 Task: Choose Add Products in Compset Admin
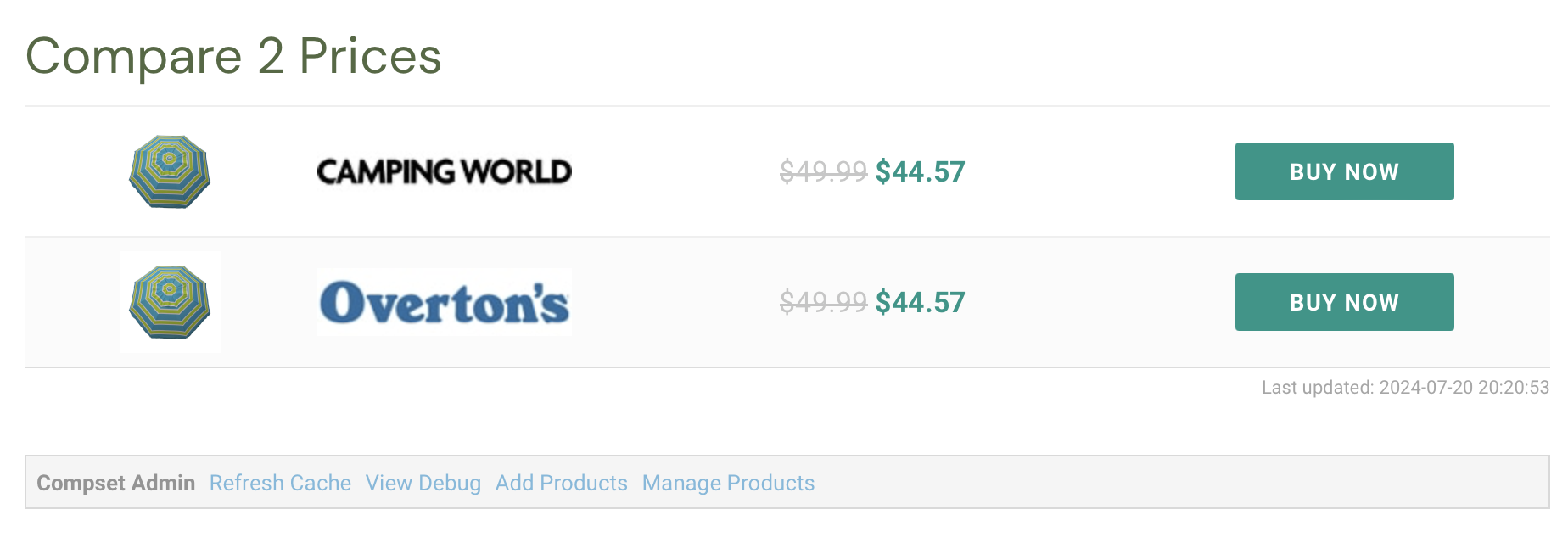tap(562, 483)
